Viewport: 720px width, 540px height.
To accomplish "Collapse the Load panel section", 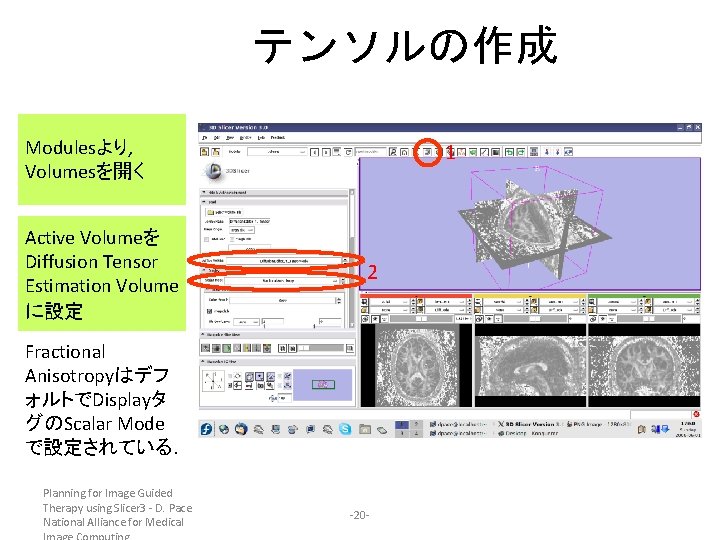I will 274,202.
